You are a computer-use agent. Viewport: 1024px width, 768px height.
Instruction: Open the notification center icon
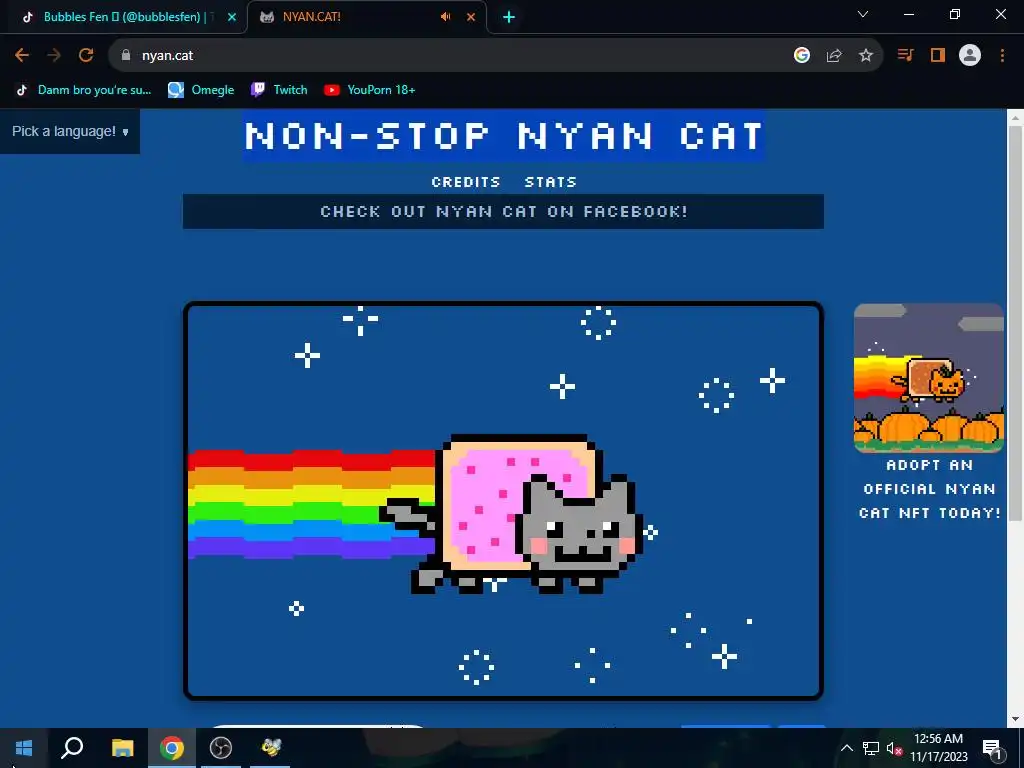click(991, 748)
